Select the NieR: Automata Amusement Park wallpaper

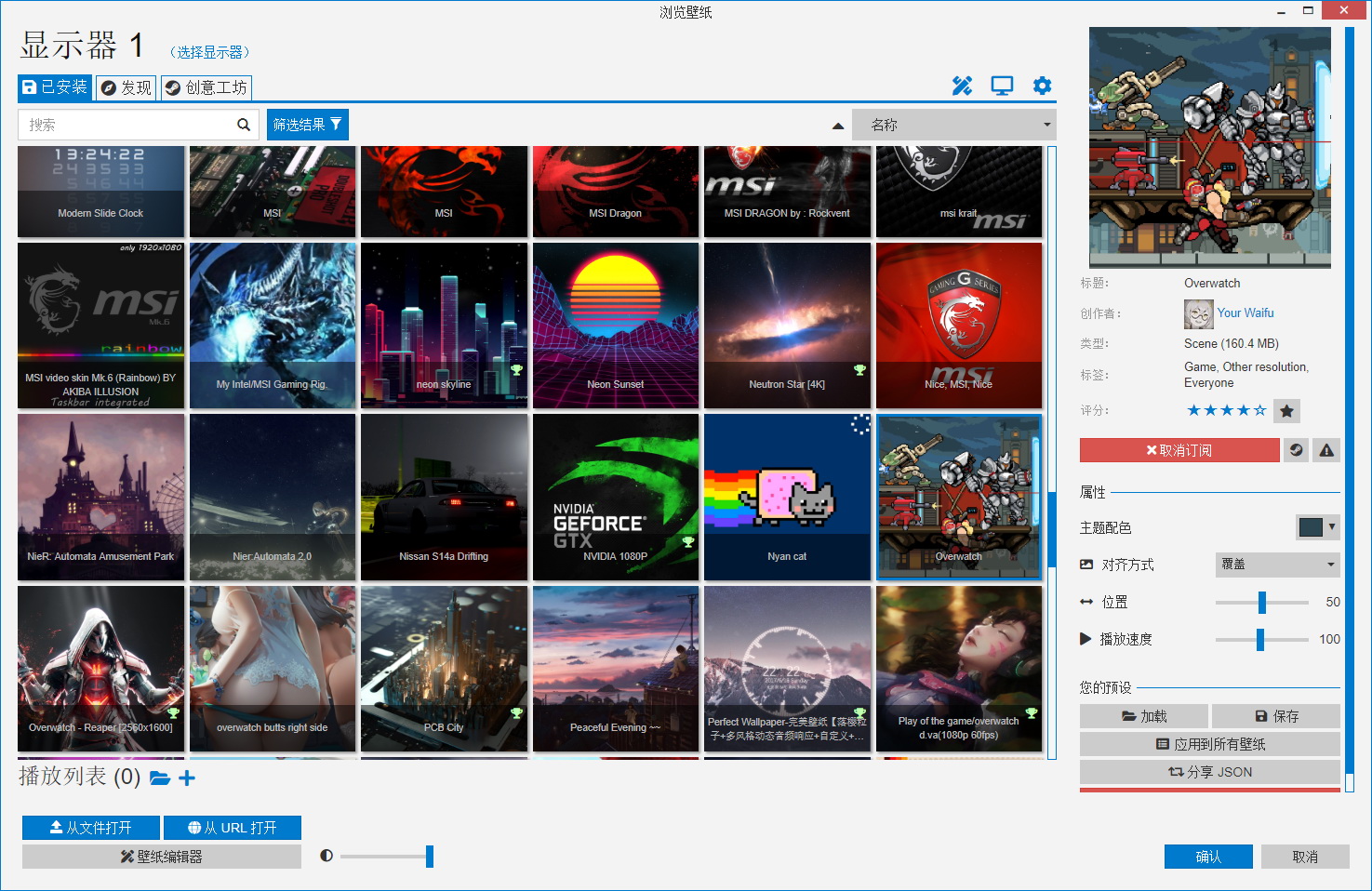click(x=101, y=498)
